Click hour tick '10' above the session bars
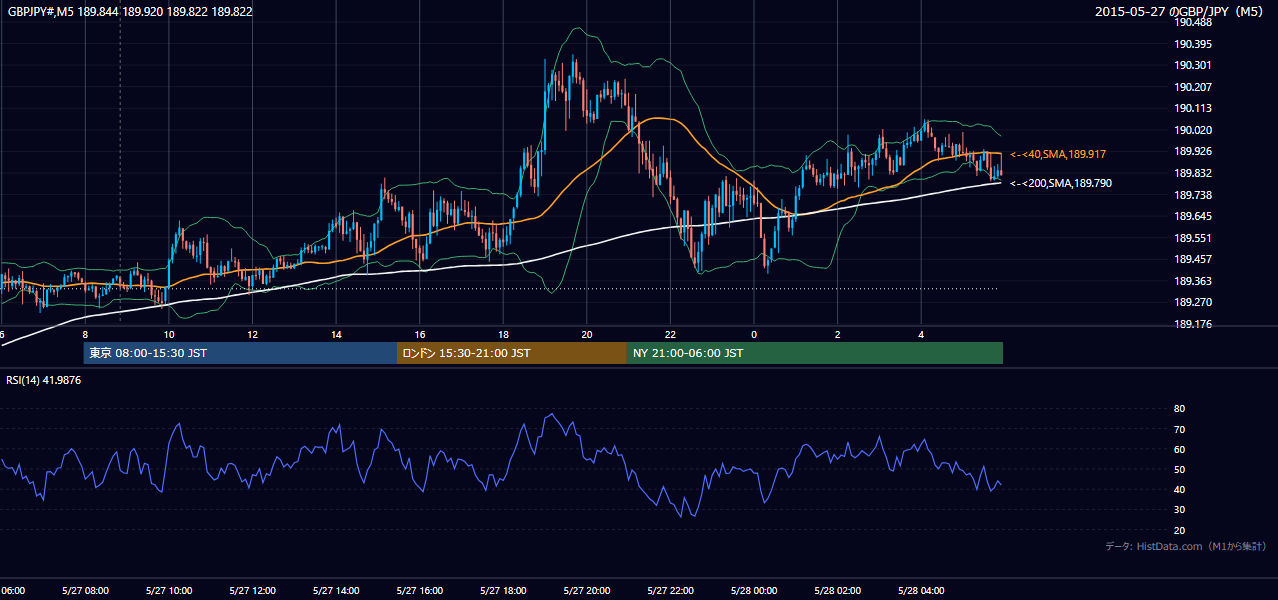 point(169,334)
